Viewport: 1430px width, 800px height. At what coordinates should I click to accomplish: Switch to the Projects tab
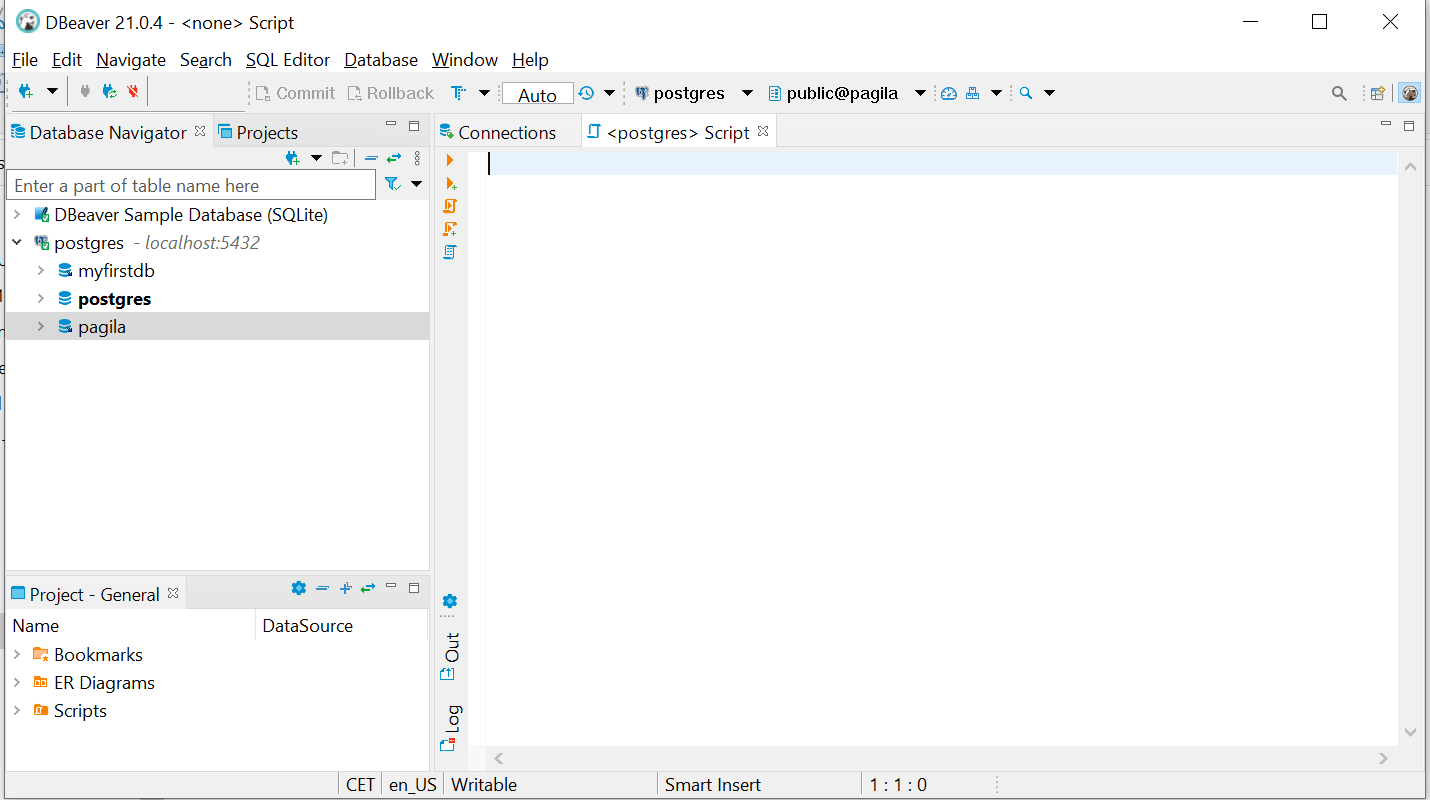pyautogui.click(x=258, y=132)
